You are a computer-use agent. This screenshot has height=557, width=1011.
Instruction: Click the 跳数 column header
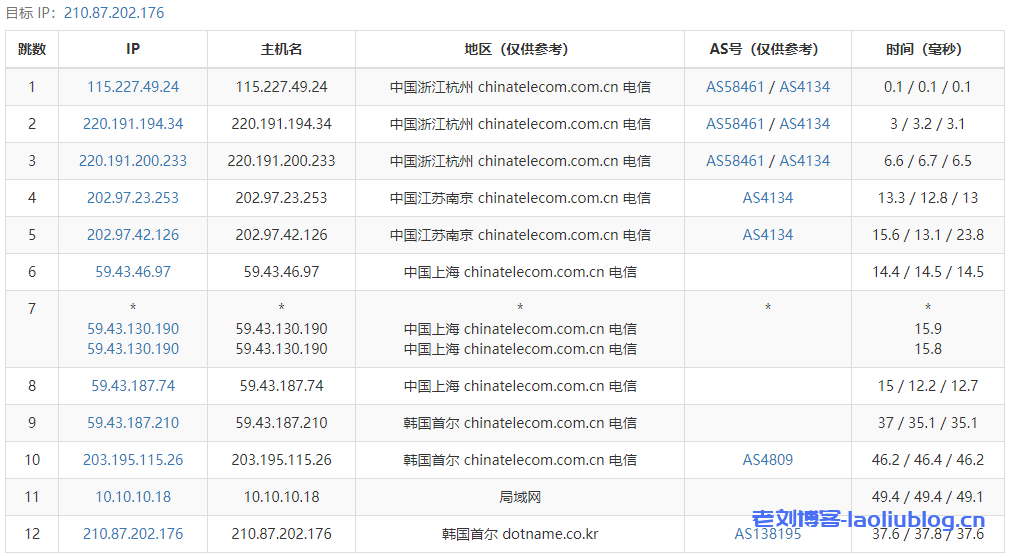32,49
